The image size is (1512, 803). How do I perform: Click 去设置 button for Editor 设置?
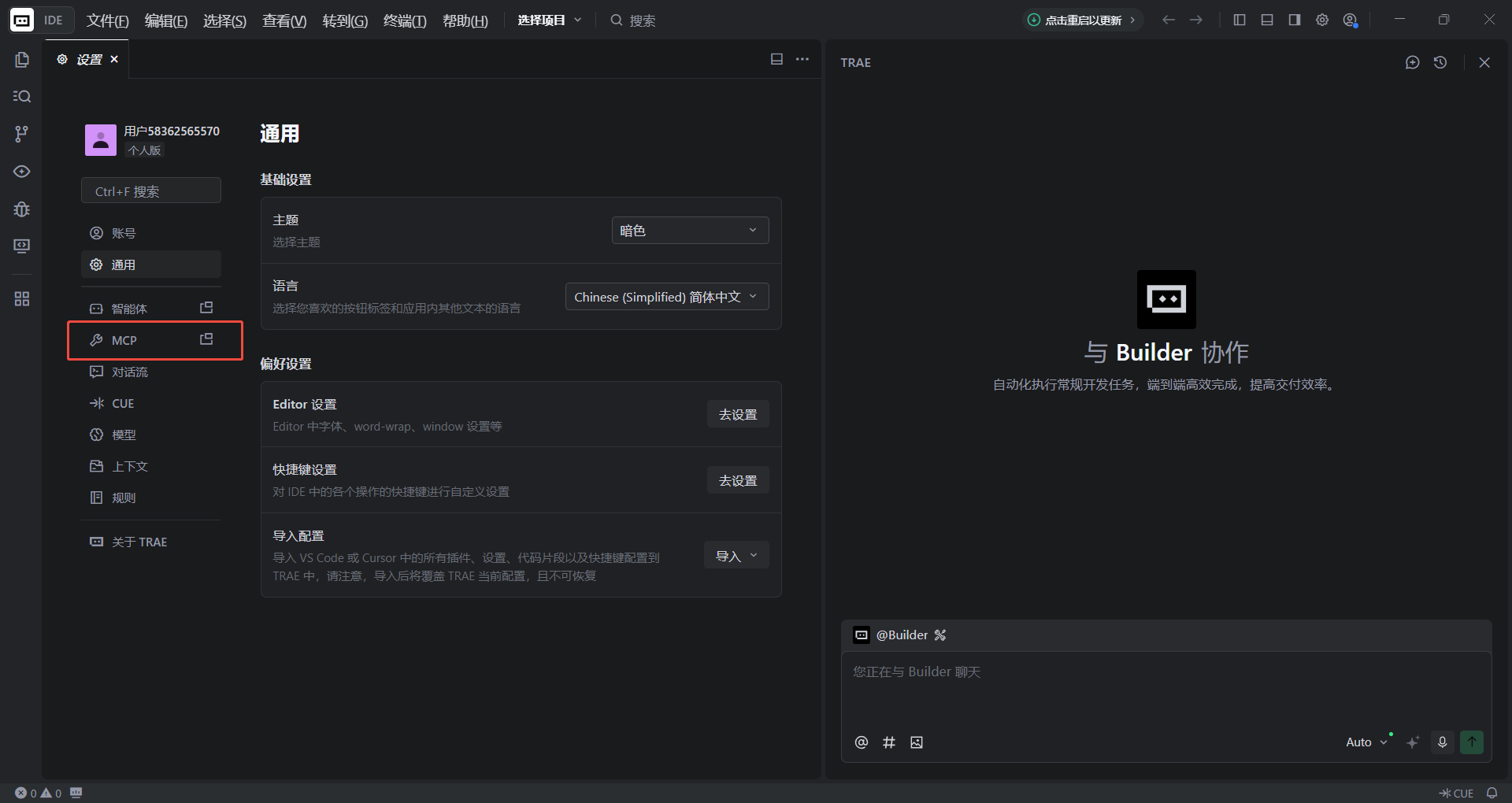[x=737, y=414]
